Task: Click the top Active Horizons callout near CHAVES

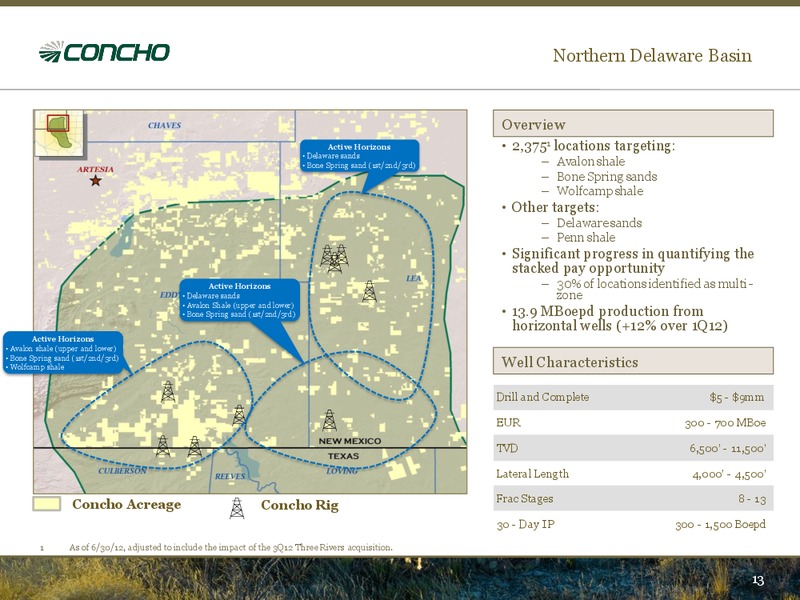Action: (x=359, y=156)
